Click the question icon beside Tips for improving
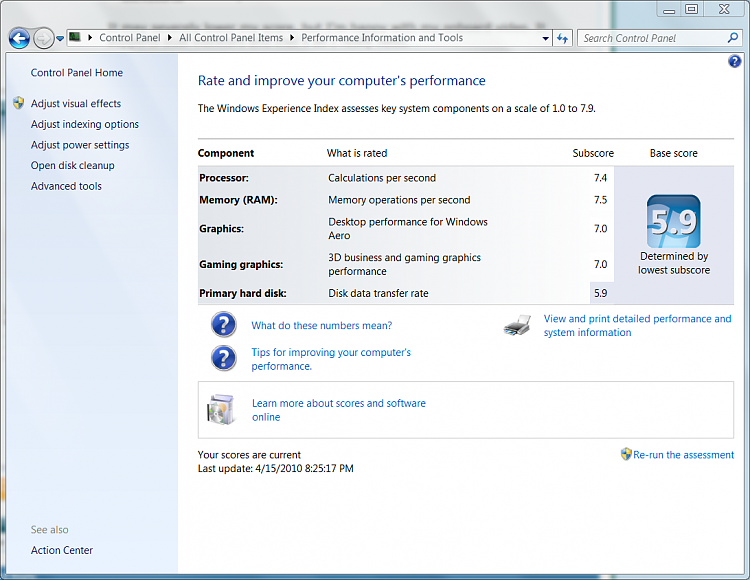This screenshot has width=750, height=580. [x=223, y=358]
